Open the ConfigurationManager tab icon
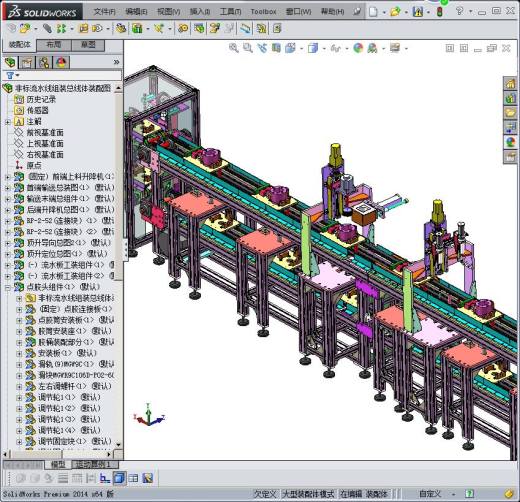This screenshot has width=520, height=502. click(x=44, y=62)
